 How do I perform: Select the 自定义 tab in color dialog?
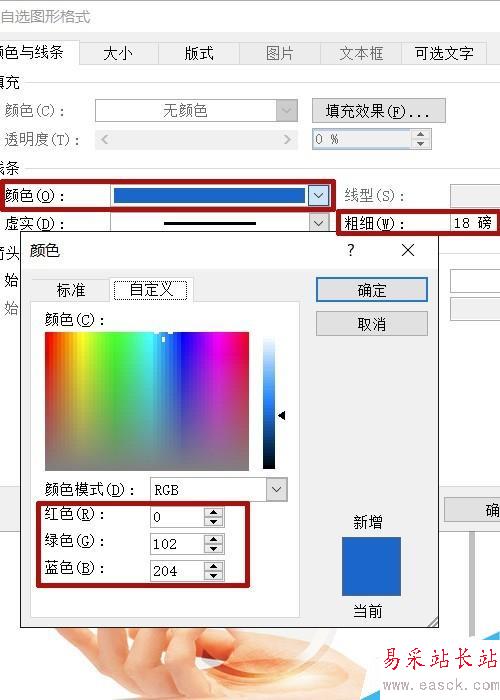click(151, 290)
